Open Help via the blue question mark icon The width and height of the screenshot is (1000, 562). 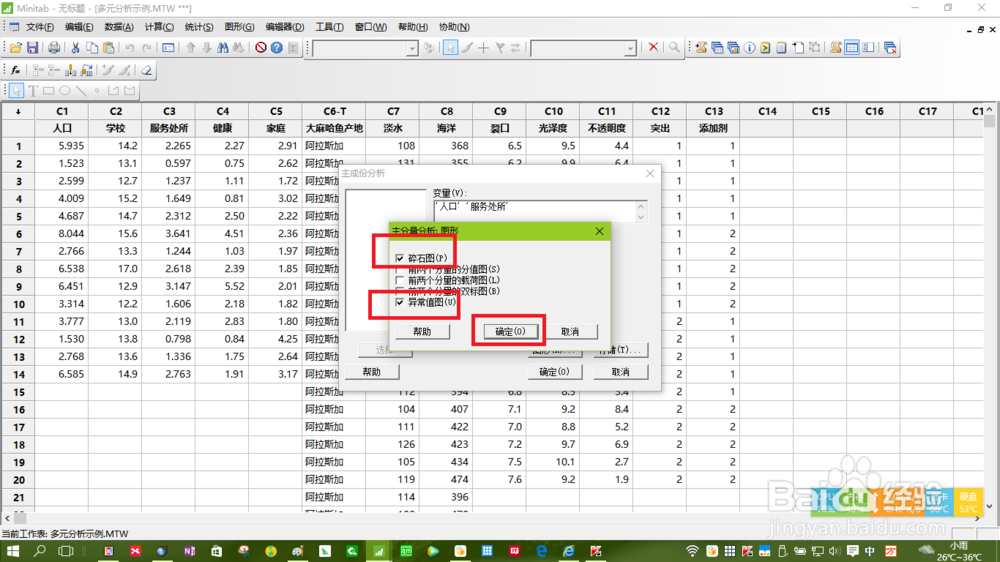click(277, 48)
